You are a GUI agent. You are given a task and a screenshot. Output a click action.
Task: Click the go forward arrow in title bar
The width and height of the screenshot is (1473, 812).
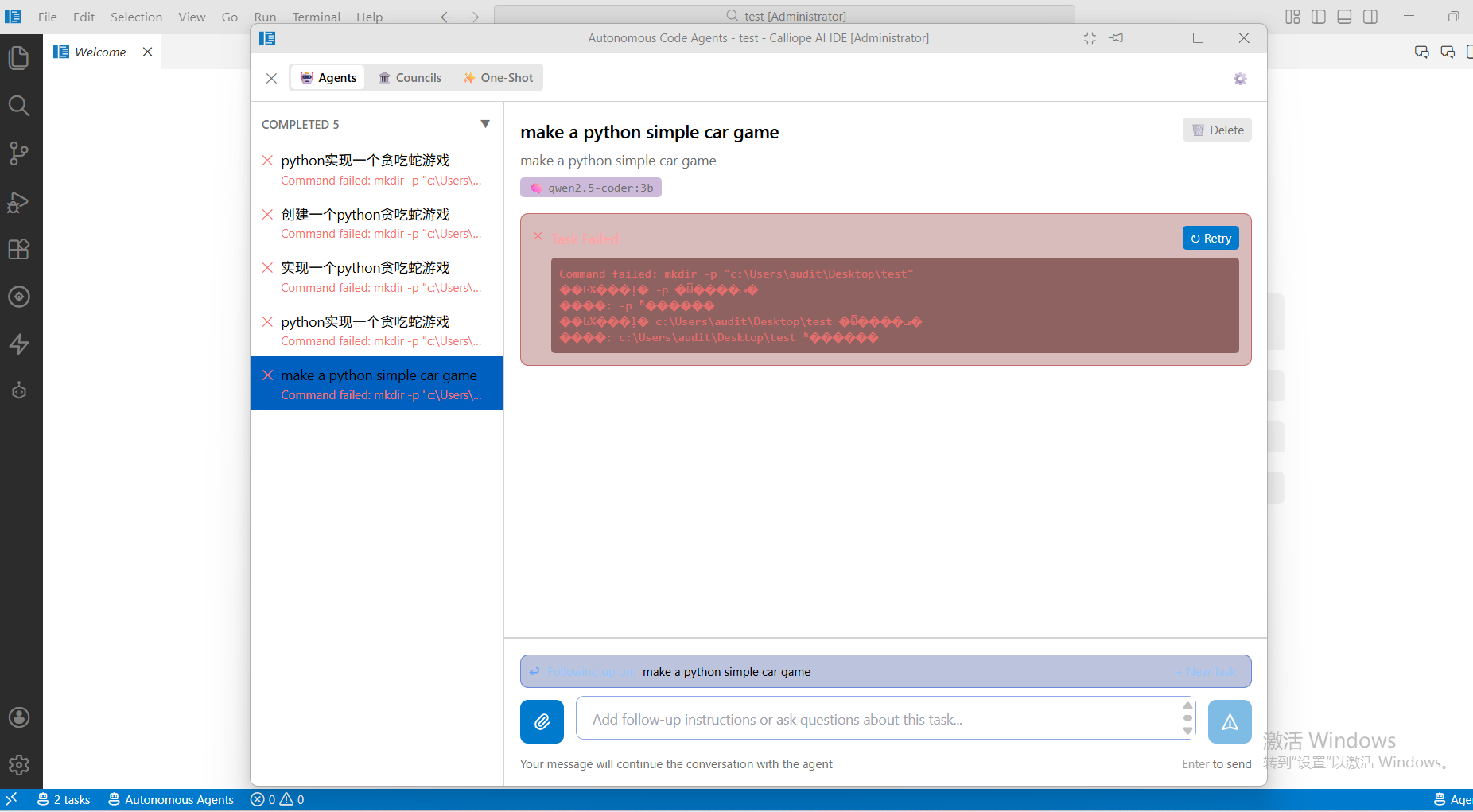pos(473,17)
